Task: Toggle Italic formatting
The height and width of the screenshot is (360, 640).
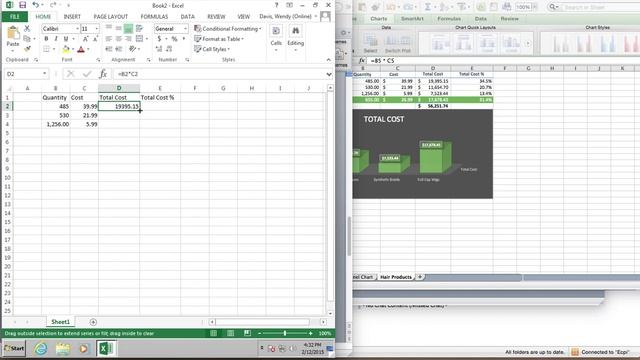Action: tap(56, 39)
